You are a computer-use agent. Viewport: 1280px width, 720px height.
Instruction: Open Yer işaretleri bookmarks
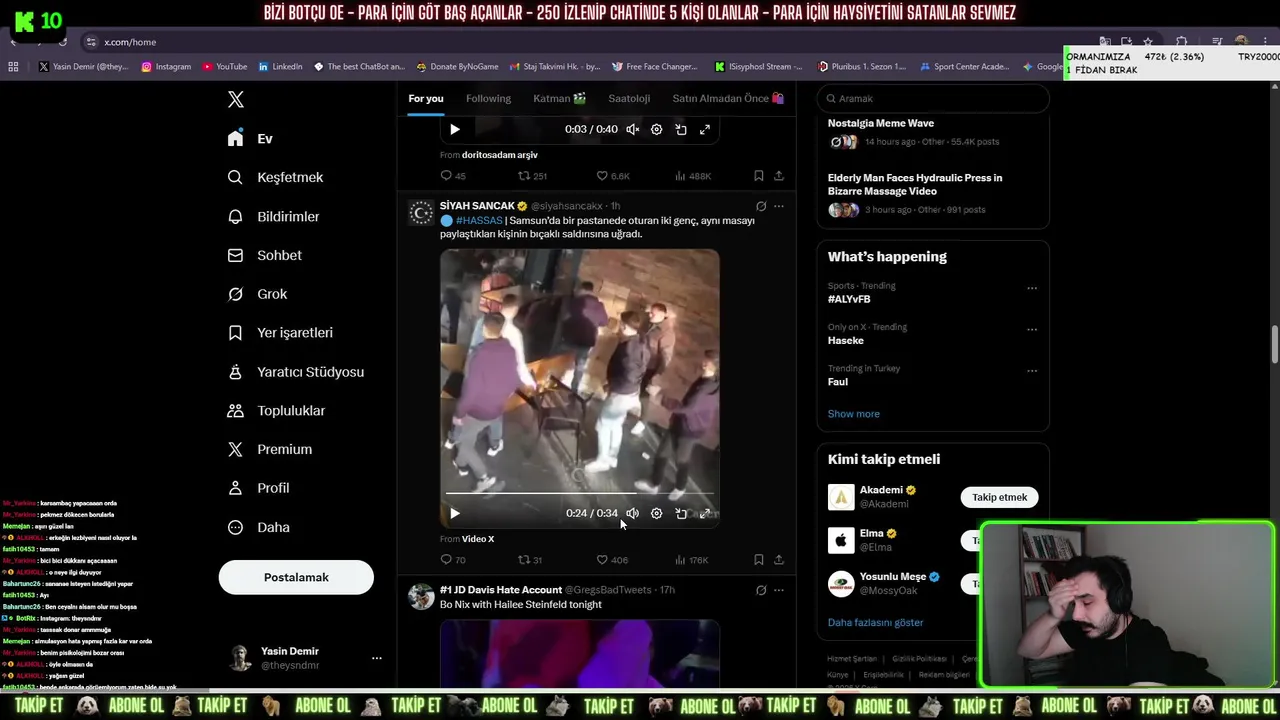(x=280, y=332)
